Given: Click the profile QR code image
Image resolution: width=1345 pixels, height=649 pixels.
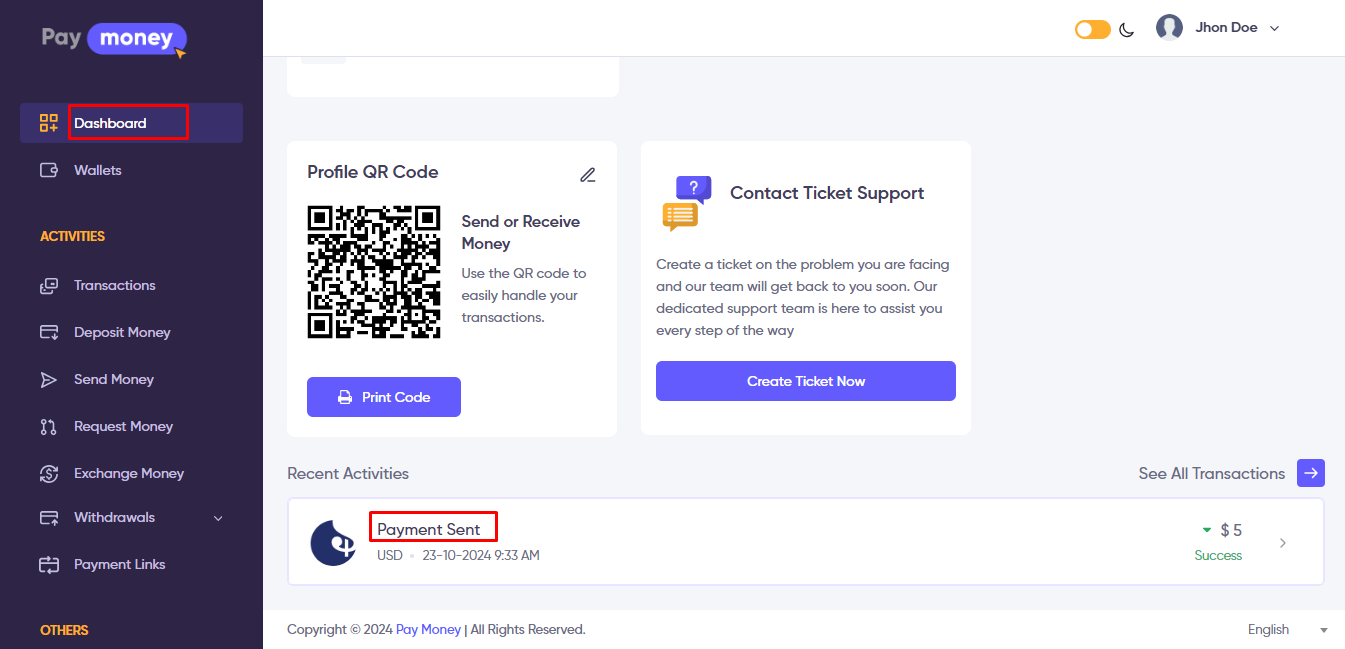Looking at the screenshot, I should 374,271.
